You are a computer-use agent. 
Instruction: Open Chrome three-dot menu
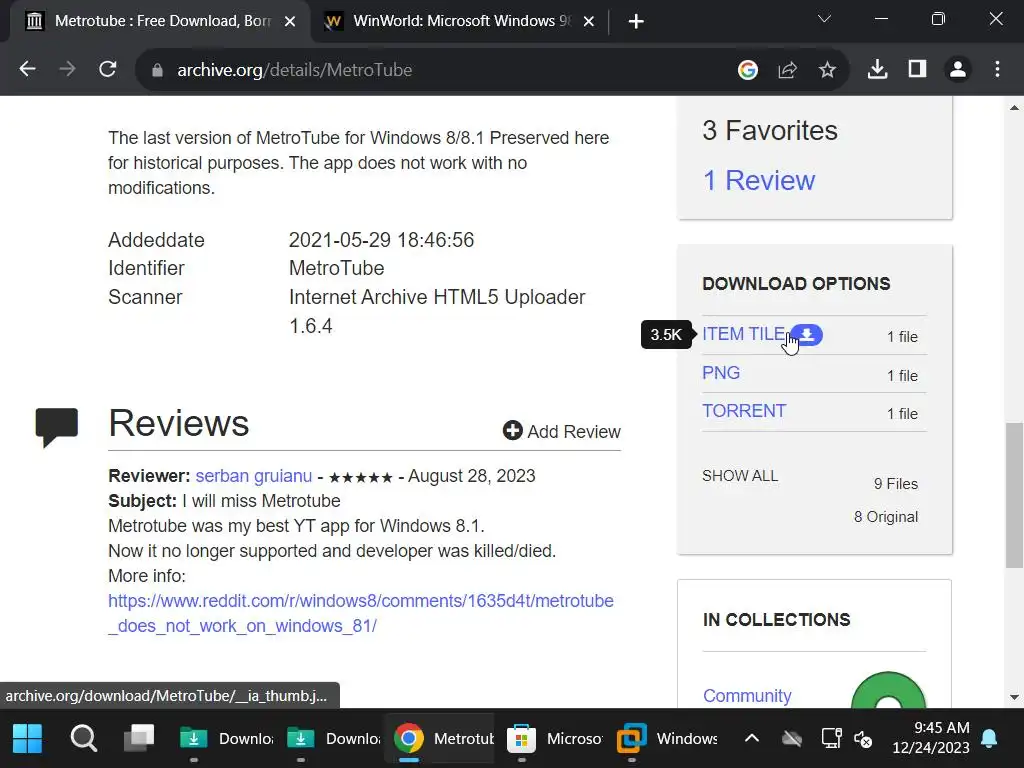coord(997,69)
